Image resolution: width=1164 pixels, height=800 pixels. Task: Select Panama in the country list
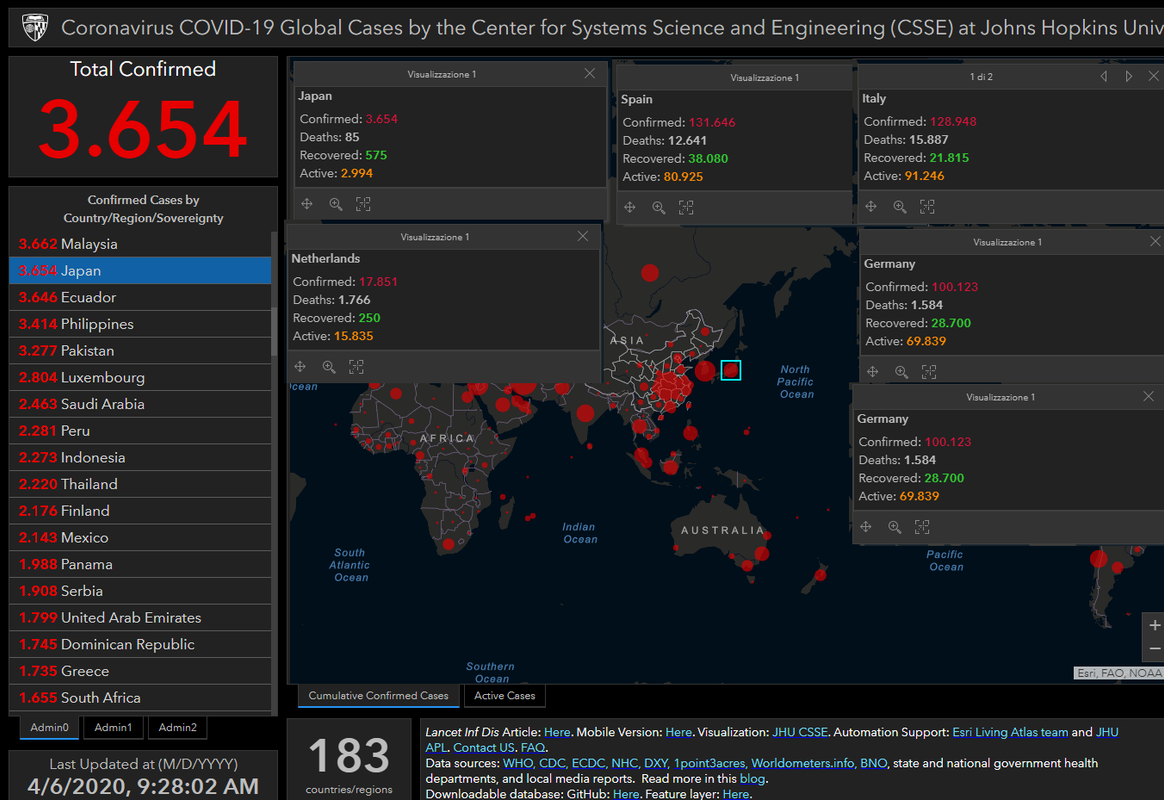coord(140,565)
